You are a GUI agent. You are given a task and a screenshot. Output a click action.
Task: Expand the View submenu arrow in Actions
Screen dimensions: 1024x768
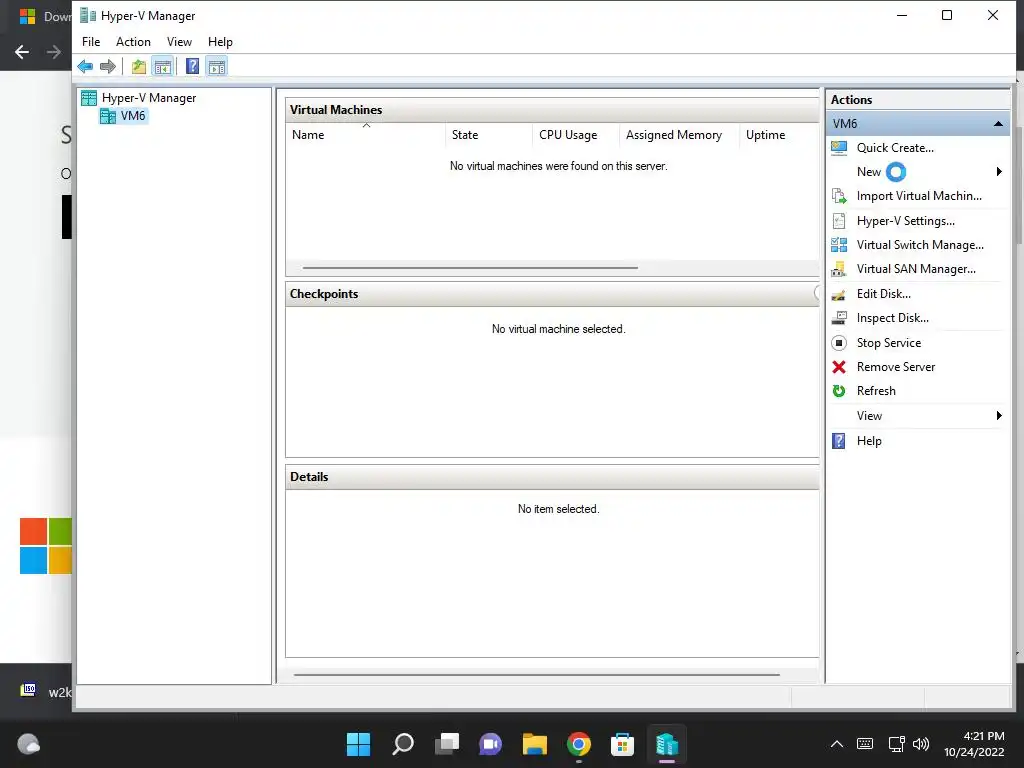999,416
